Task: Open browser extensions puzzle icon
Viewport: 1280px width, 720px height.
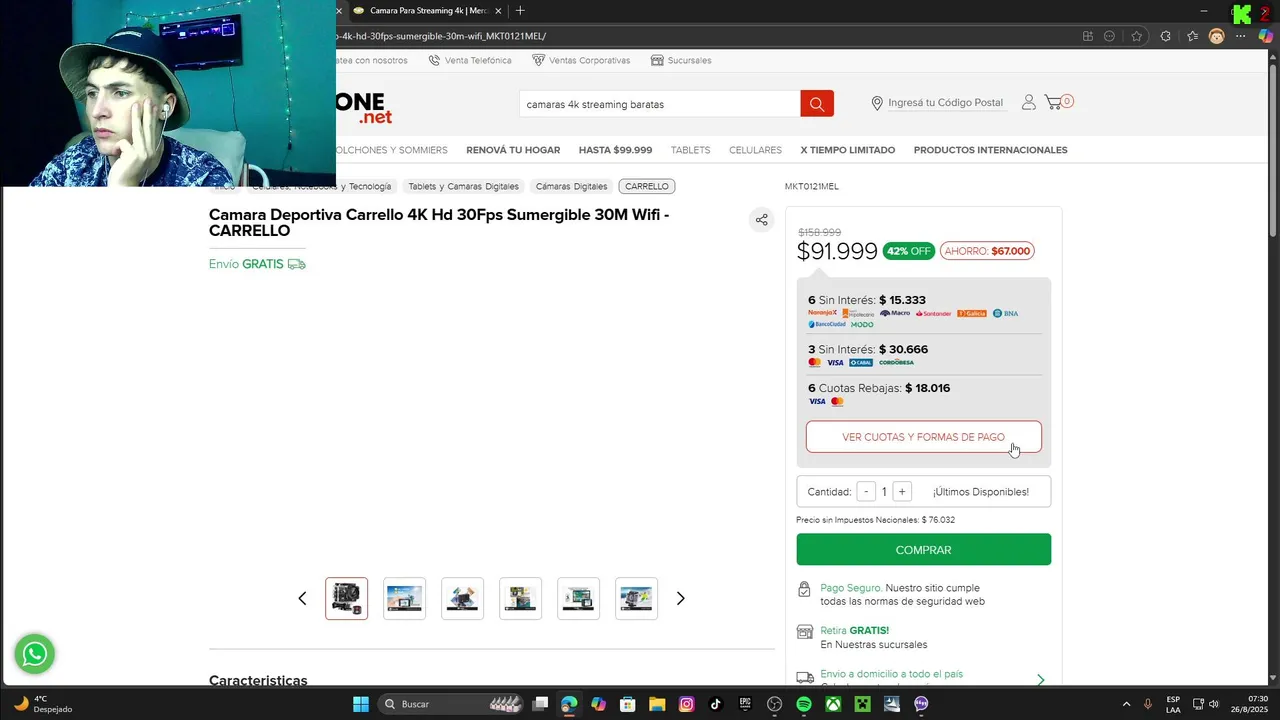Action: (x=1165, y=36)
